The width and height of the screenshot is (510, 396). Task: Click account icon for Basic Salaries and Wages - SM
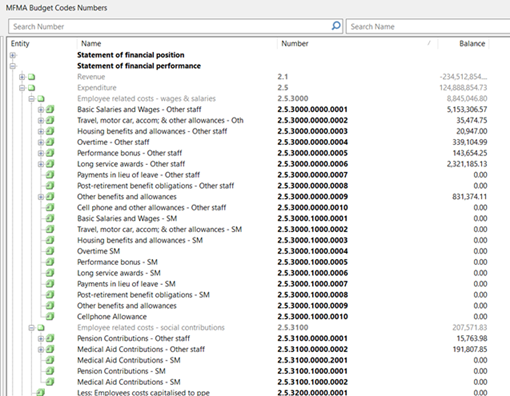(50, 218)
